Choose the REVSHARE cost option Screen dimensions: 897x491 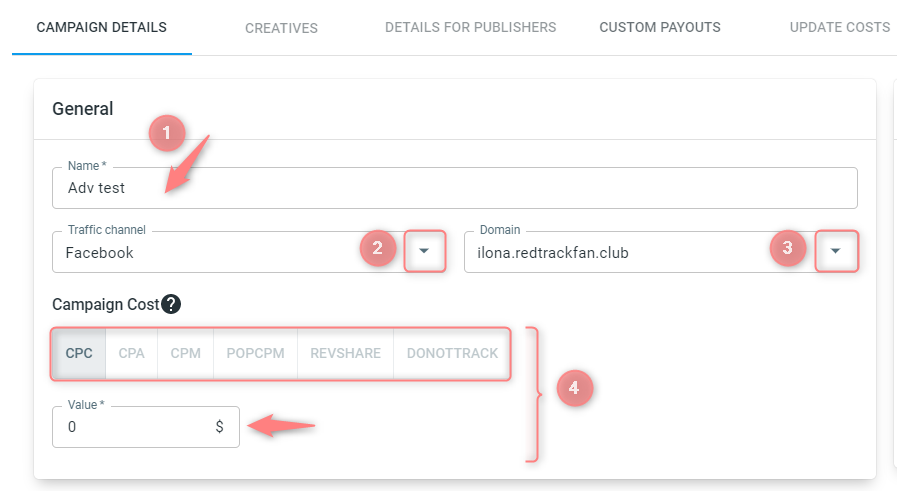click(x=346, y=354)
